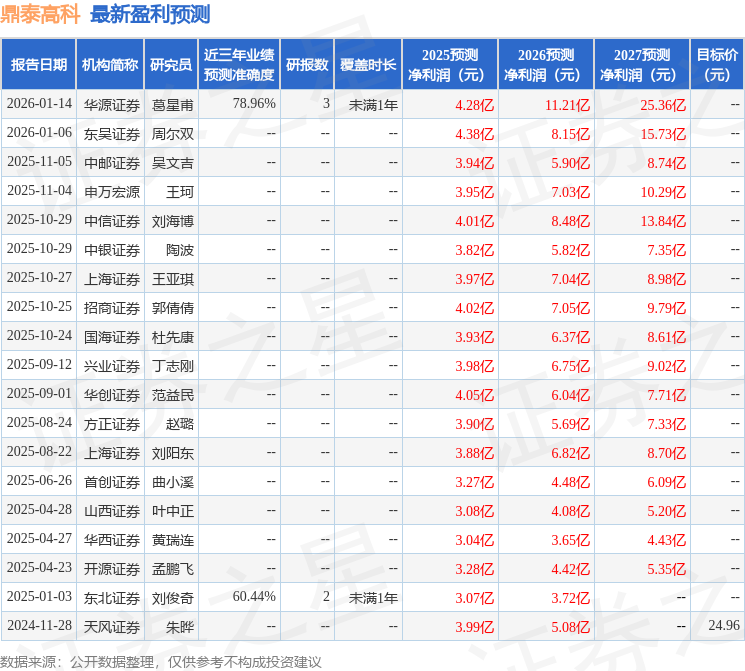Select 国海证券 institution cell
Screen dimensions: 745x671
(112, 337)
